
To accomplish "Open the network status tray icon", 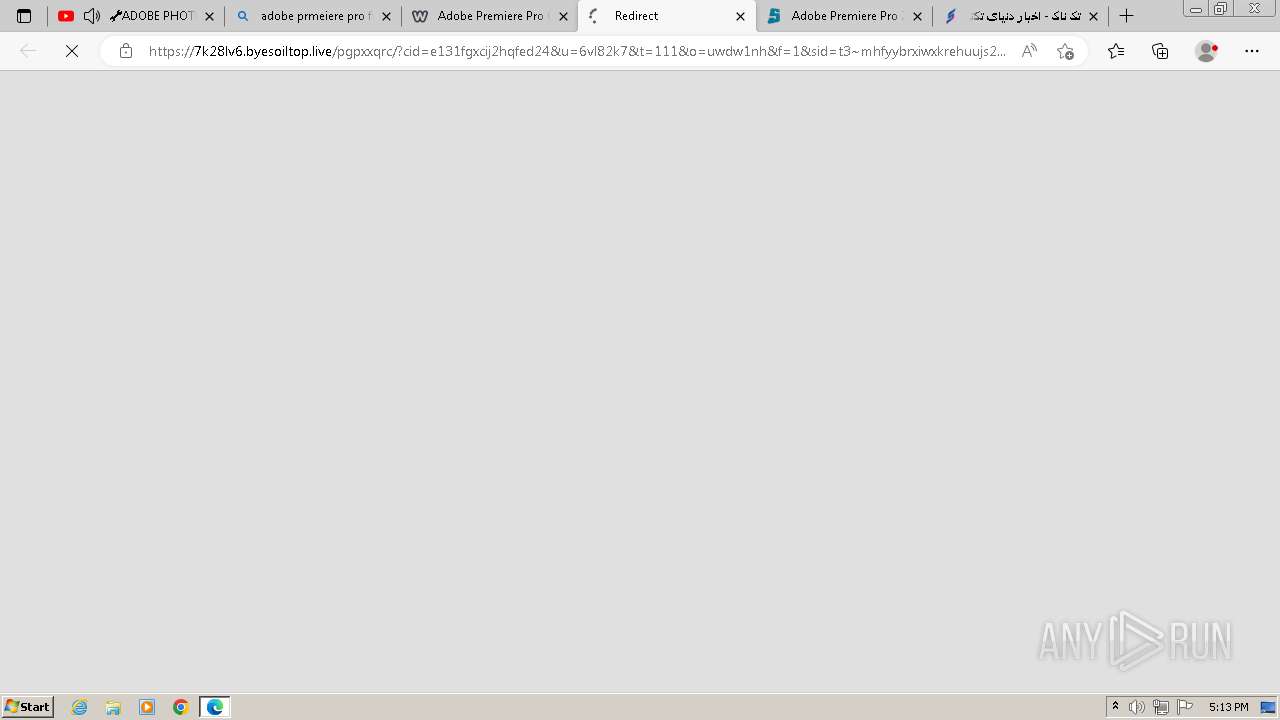I will click(1161, 707).
